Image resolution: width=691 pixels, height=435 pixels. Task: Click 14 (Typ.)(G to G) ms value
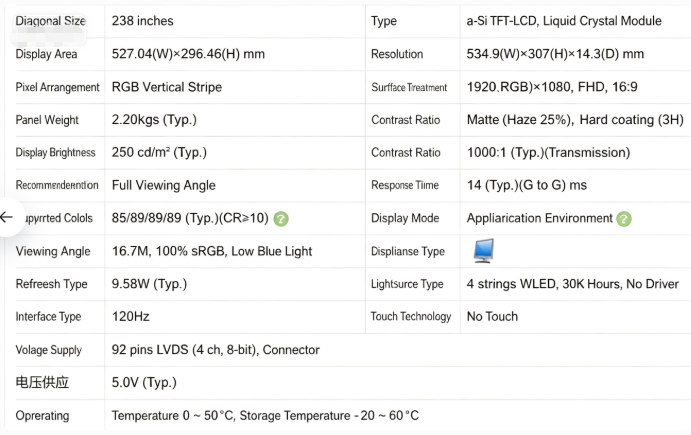pos(527,185)
